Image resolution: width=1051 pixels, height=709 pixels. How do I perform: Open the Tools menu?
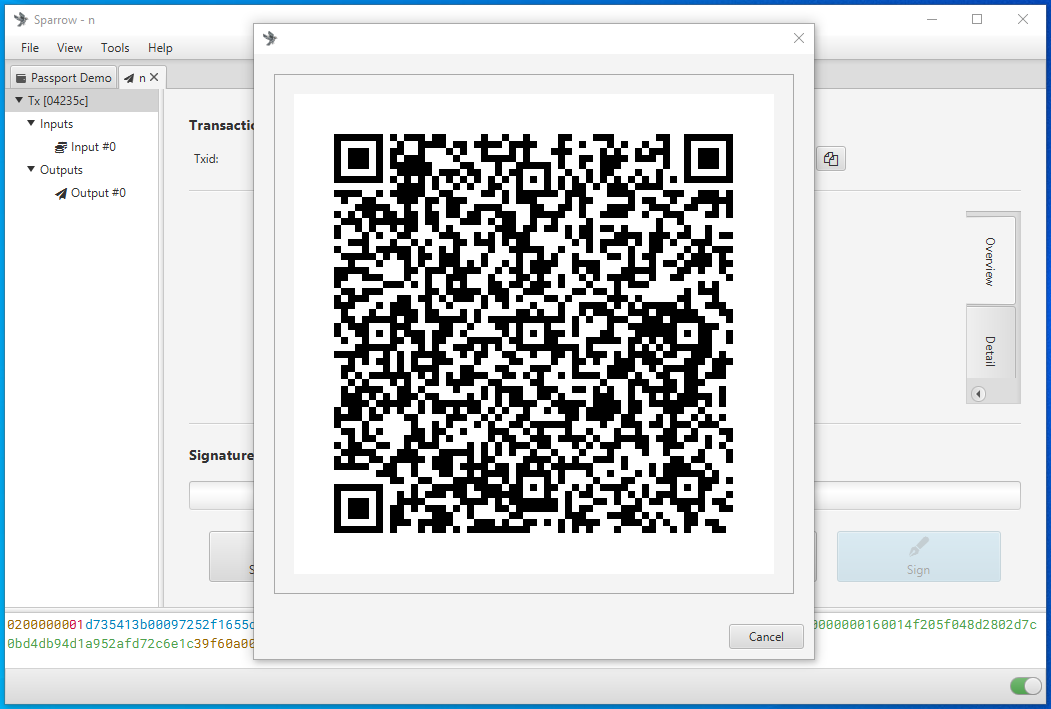(x=115, y=48)
